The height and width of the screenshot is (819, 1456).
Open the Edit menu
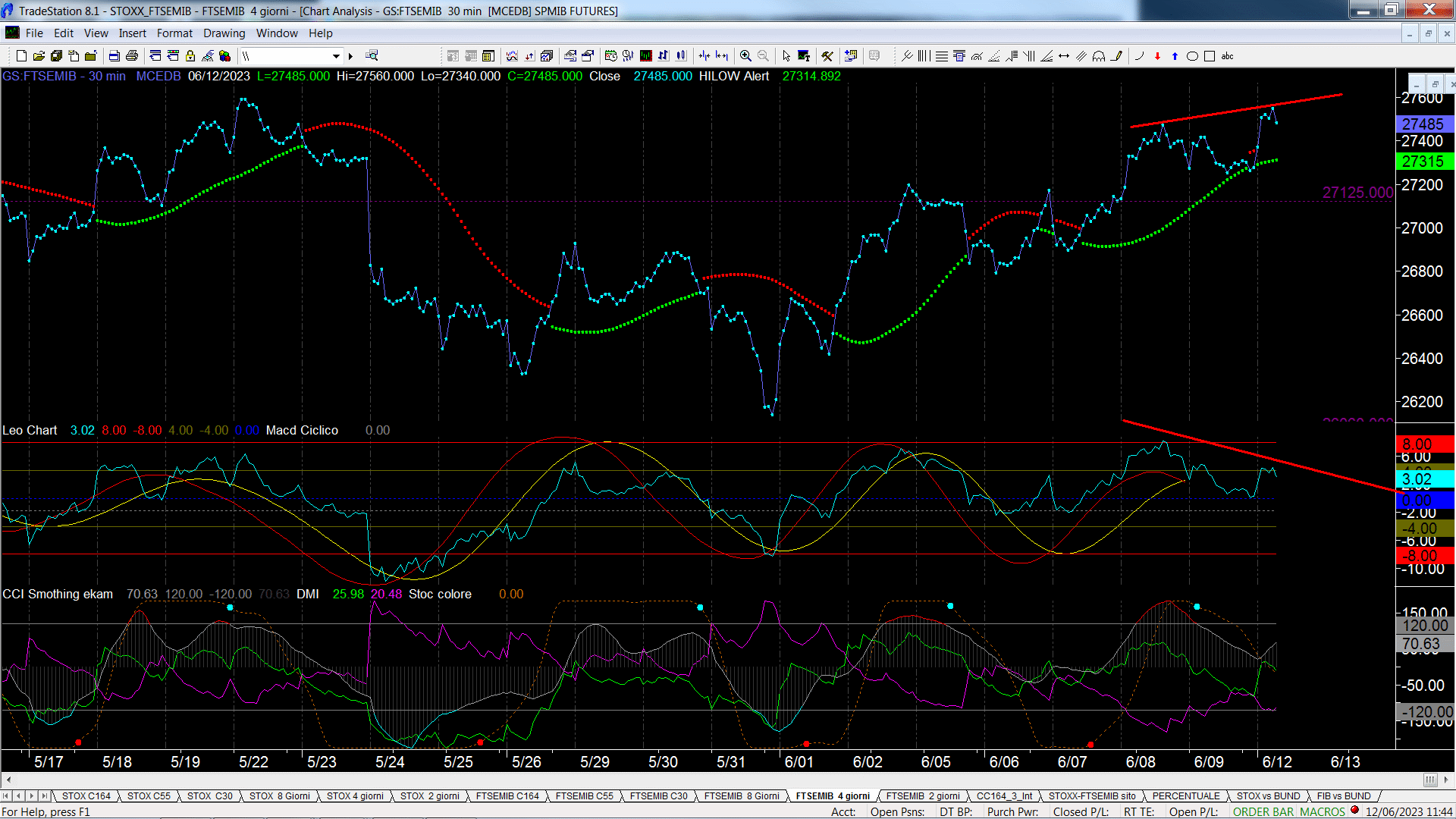pos(64,33)
